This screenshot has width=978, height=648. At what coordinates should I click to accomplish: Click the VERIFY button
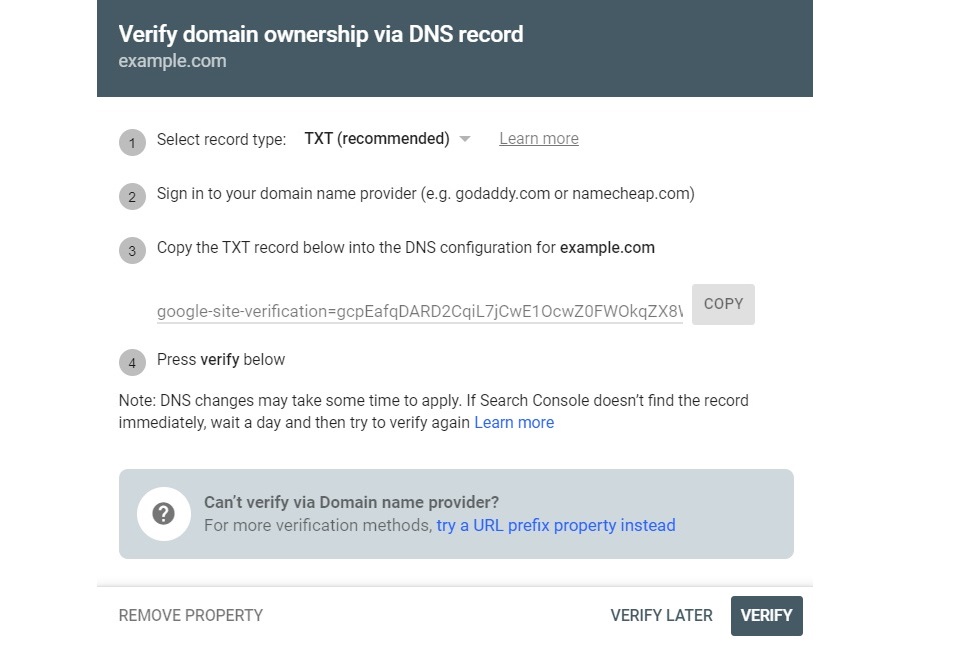point(766,615)
